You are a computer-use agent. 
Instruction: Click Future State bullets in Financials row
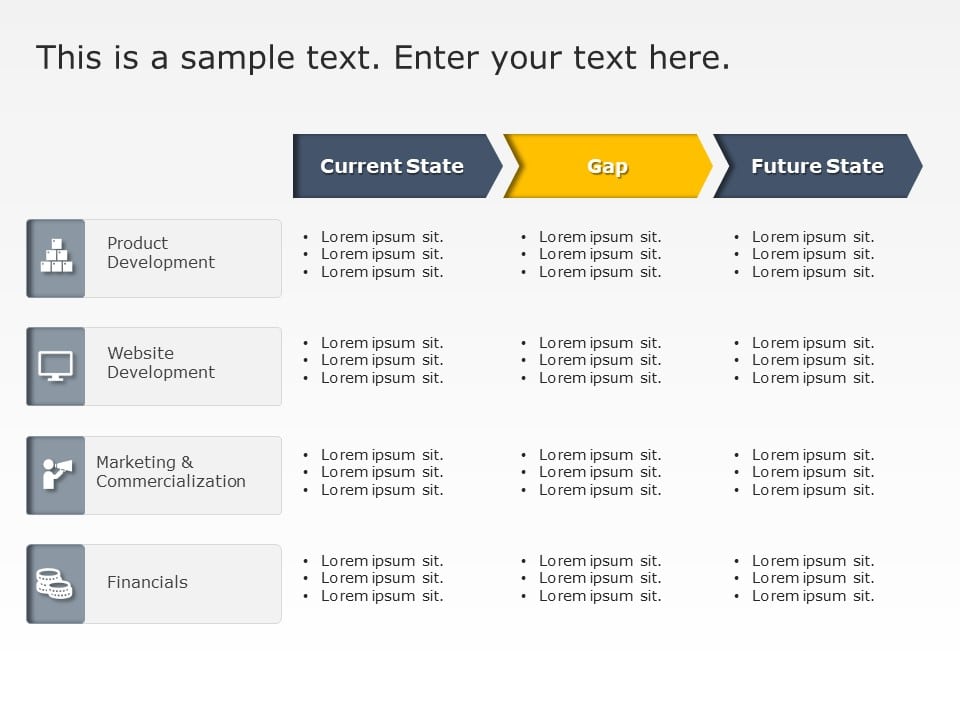pos(812,578)
